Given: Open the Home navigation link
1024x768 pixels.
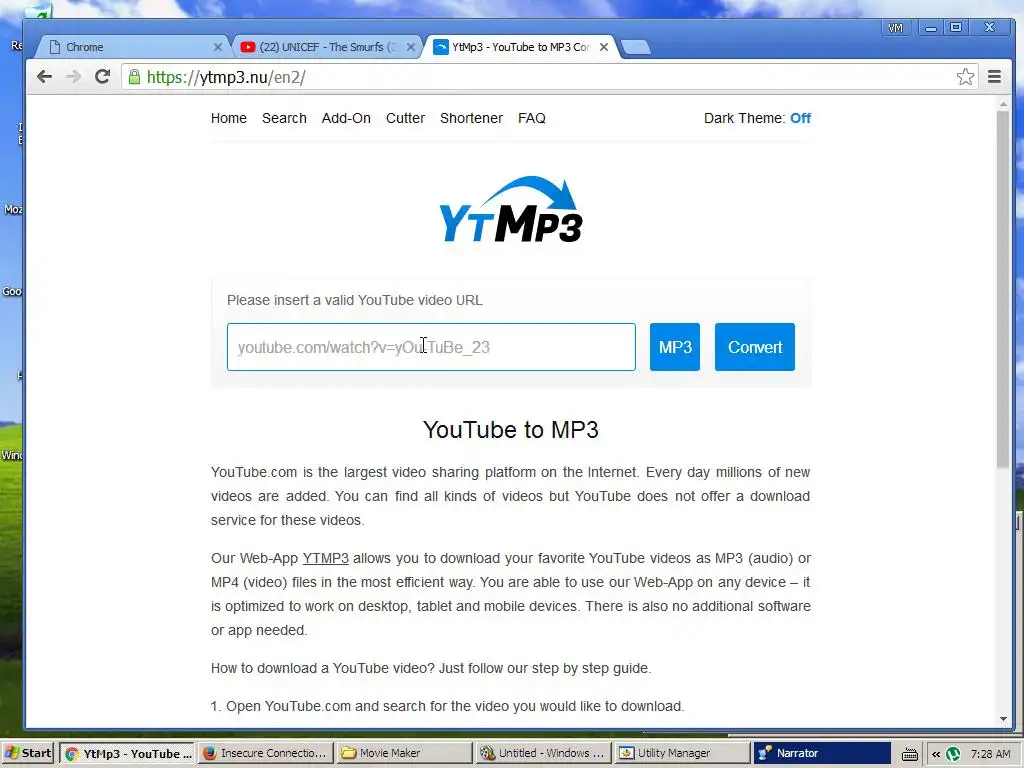Looking at the screenshot, I should [x=229, y=118].
